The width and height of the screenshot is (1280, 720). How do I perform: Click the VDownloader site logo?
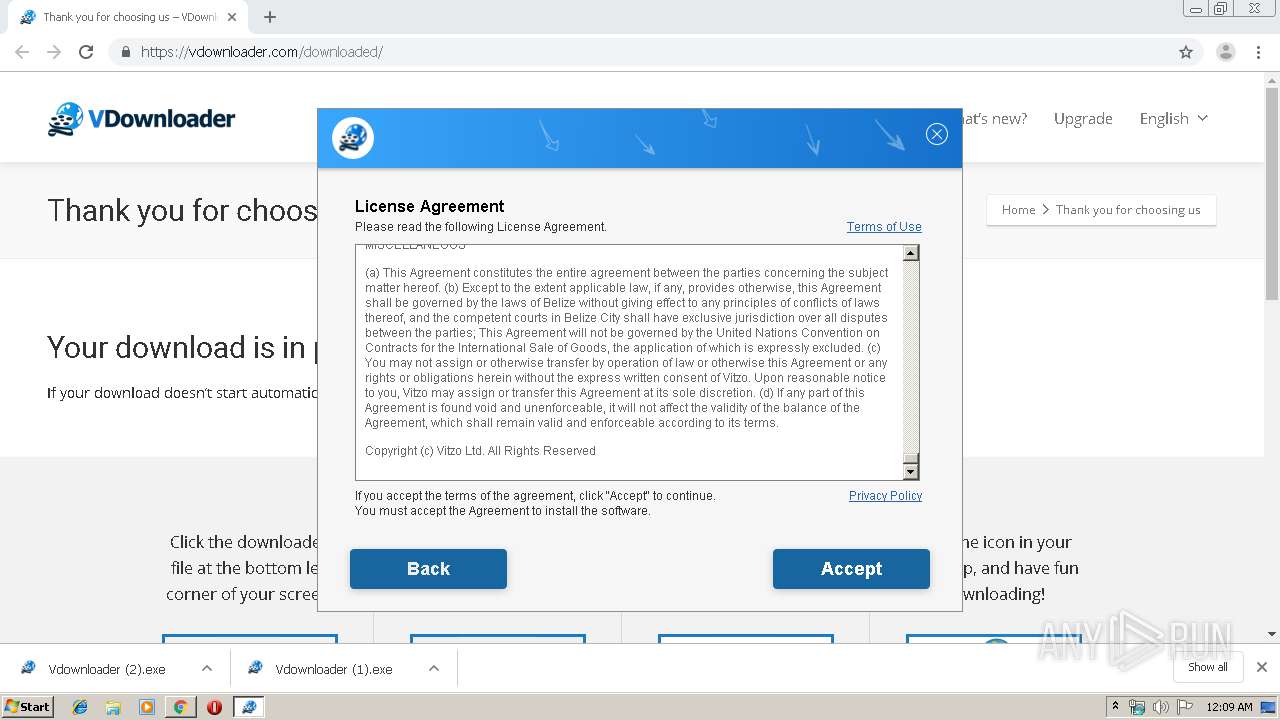tap(141, 119)
